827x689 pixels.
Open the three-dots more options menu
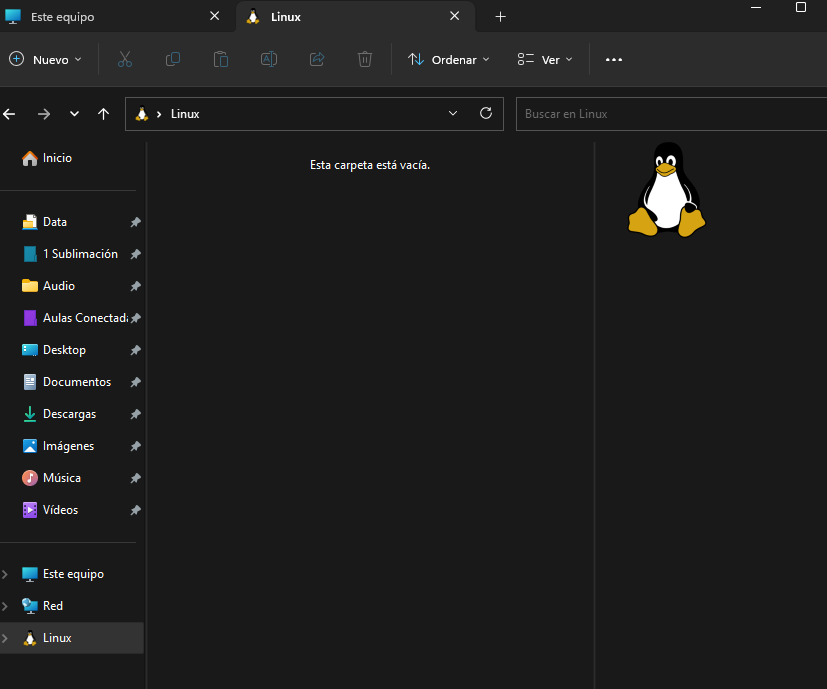[x=613, y=60]
